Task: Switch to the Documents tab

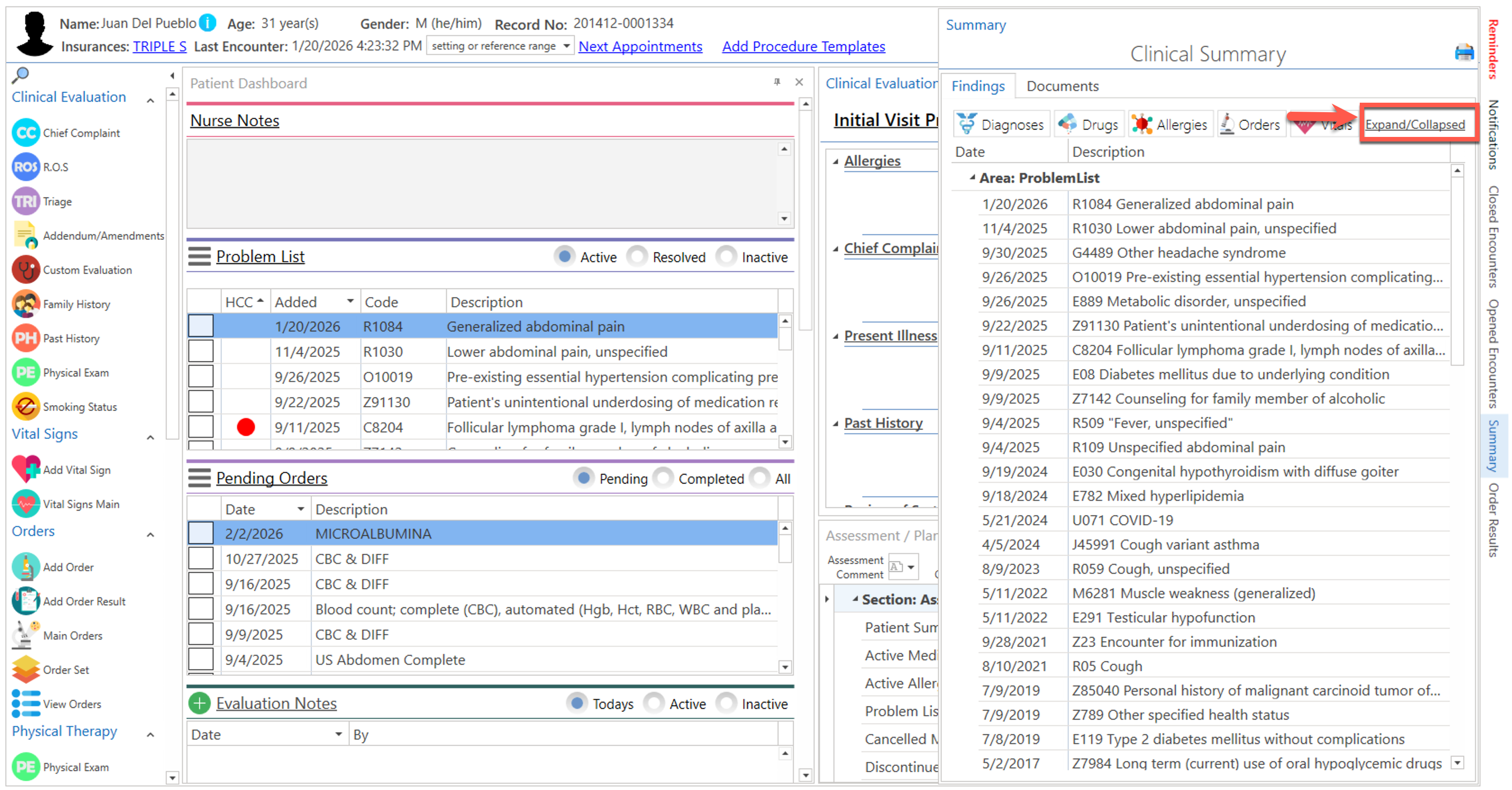Action: point(1062,86)
